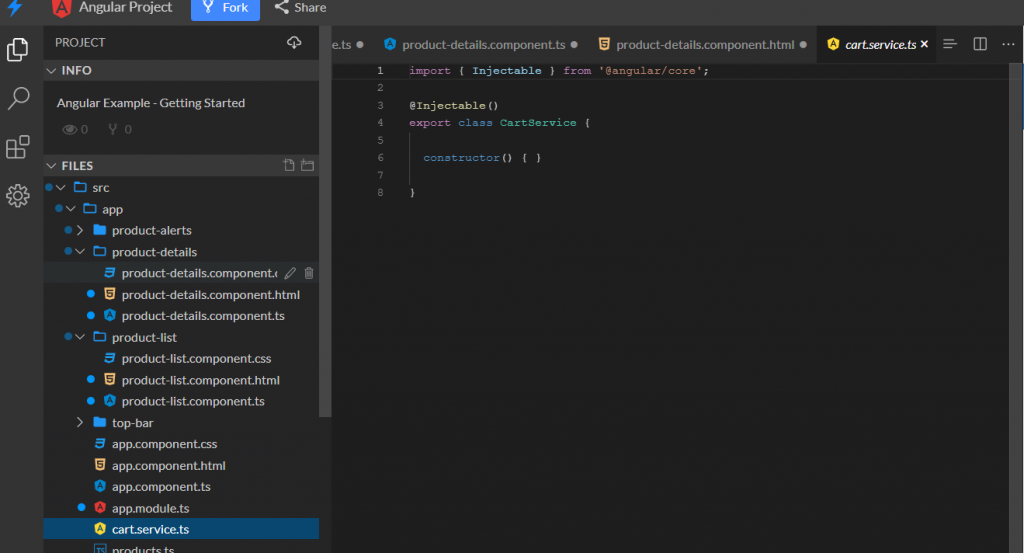Open the editor more actions ellipsis

[x=1008, y=44]
